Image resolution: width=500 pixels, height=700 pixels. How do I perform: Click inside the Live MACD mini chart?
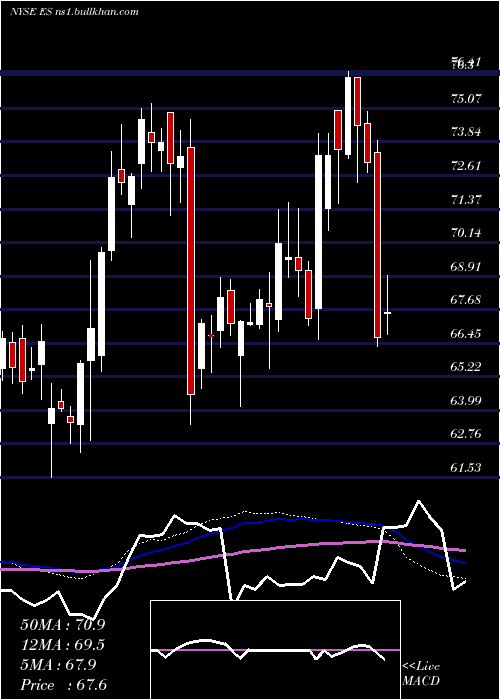coord(275,650)
